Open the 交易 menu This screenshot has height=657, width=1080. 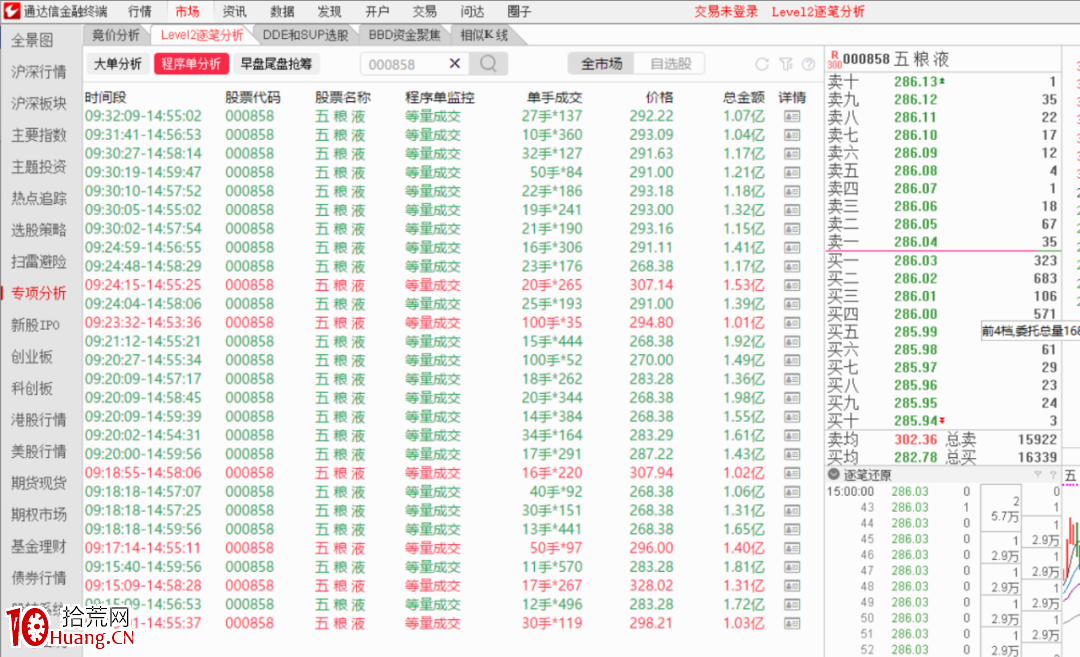(424, 12)
